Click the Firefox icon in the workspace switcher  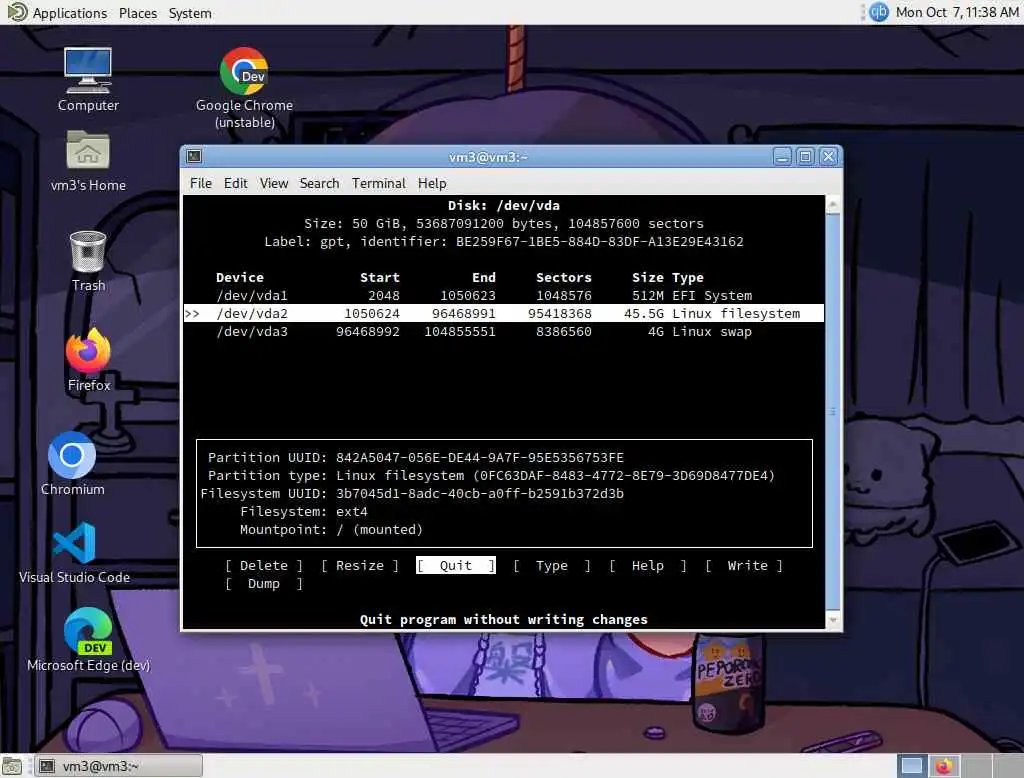[x=943, y=765]
